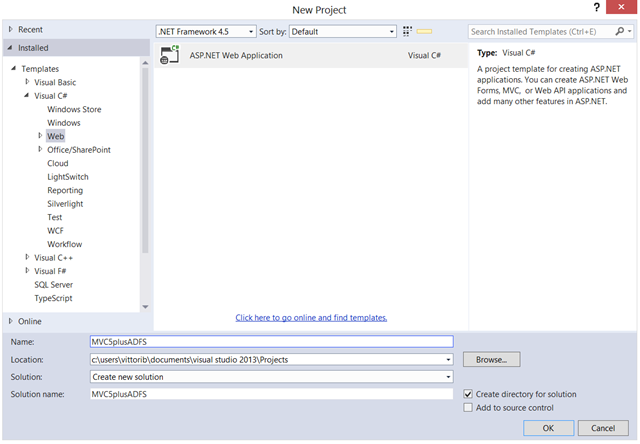
Task: Select the Cloud category
Action: [58, 163]
